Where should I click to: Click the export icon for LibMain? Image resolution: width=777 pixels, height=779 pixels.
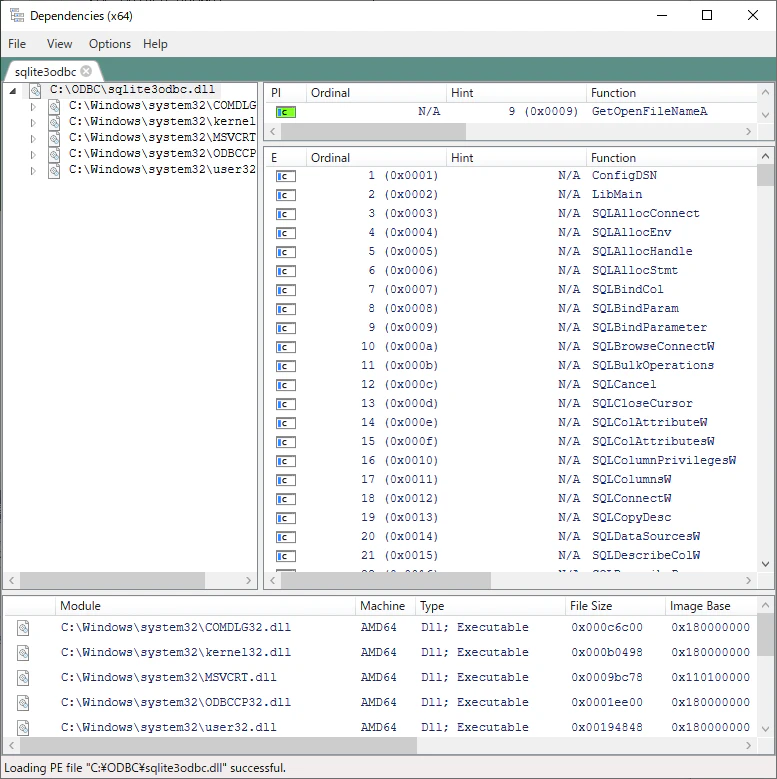tap(286, 195)
